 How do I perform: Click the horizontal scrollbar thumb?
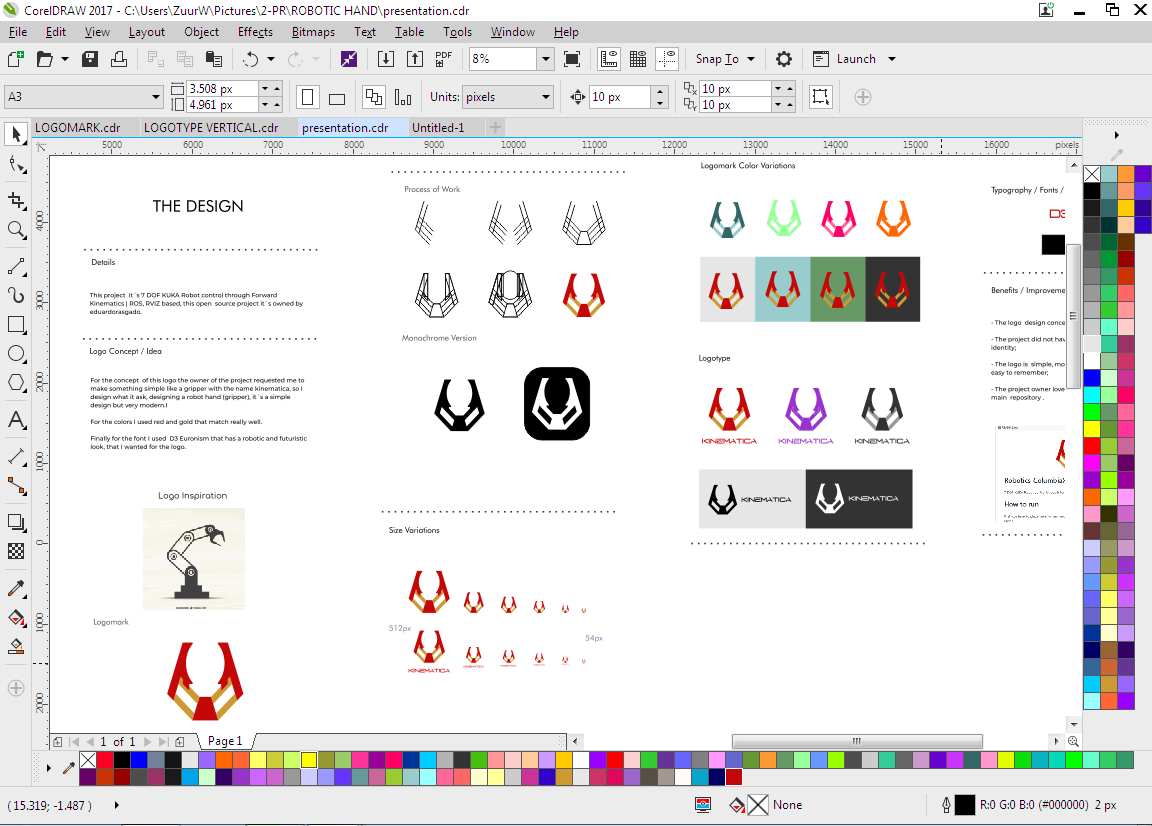coord(857,741)
